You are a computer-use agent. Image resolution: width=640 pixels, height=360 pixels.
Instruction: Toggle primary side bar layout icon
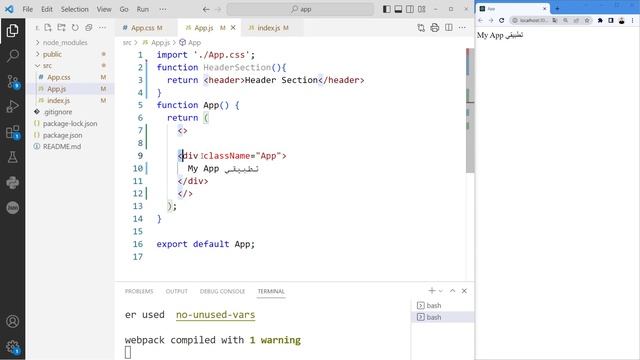[387, 9]
